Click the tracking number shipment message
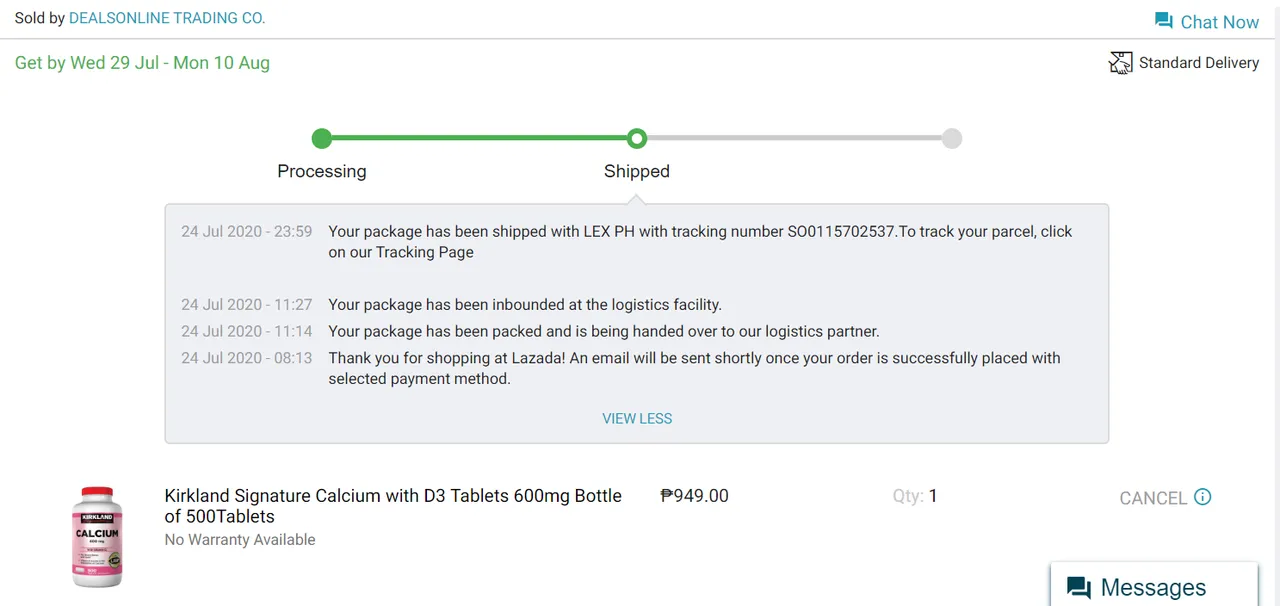1280x606 pixels. click(700, 241)
